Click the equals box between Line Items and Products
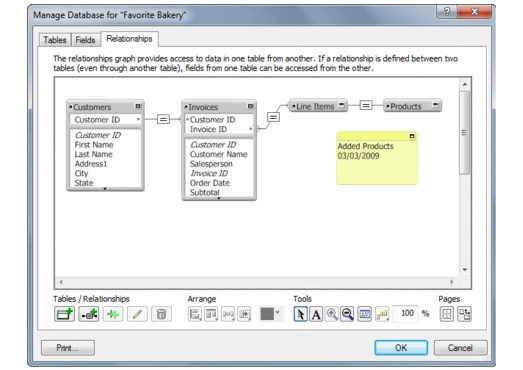The height and width of the screenshot is (370, 523). click(366, 105)
